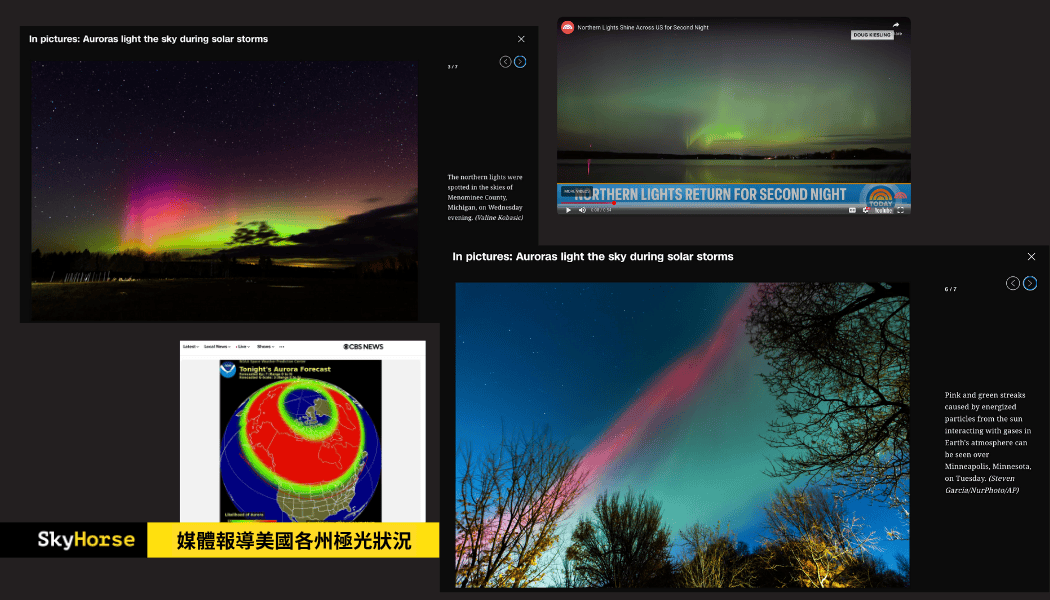Expand the Latest dropdown on CBS News
Image resolution: width=1050 pixels, height=600 pixels.
click(190, 347)
